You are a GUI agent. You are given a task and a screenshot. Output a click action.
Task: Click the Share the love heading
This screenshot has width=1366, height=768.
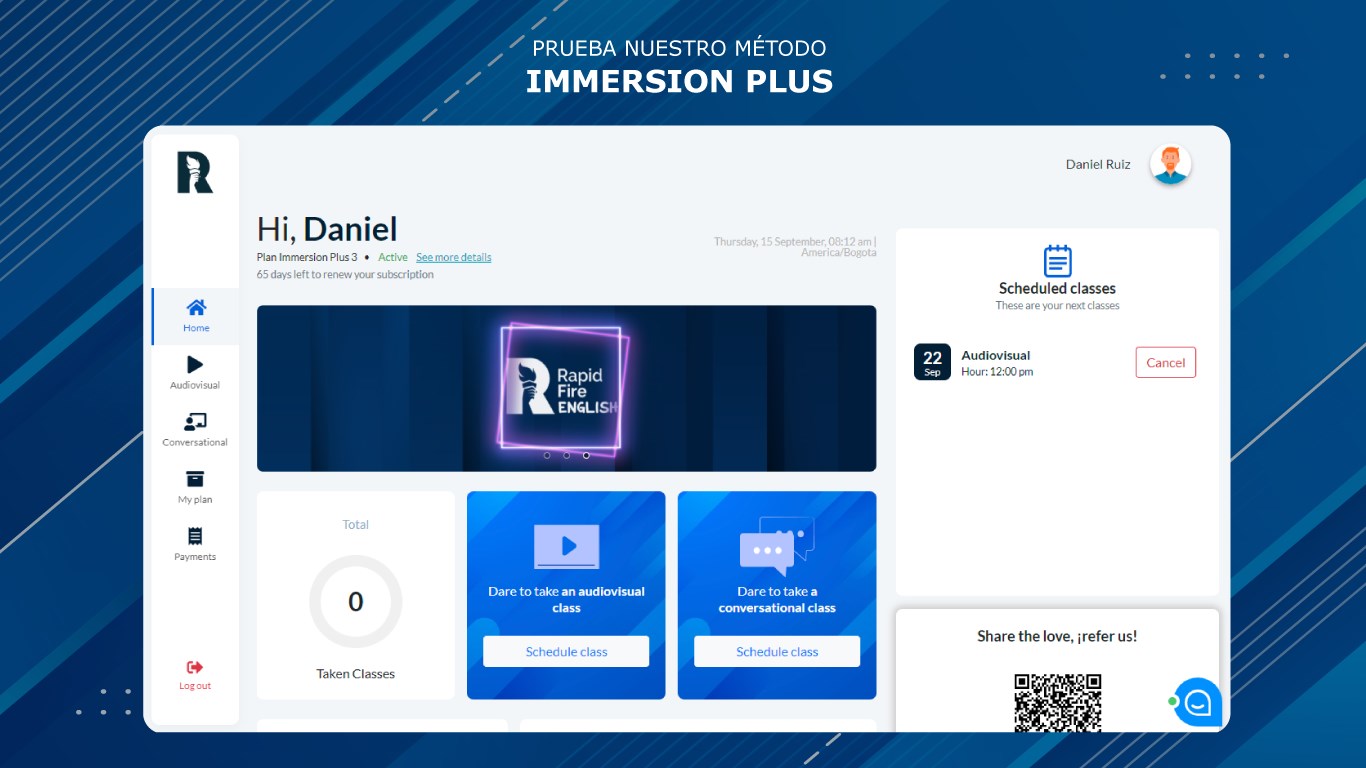coord(1057,636)
